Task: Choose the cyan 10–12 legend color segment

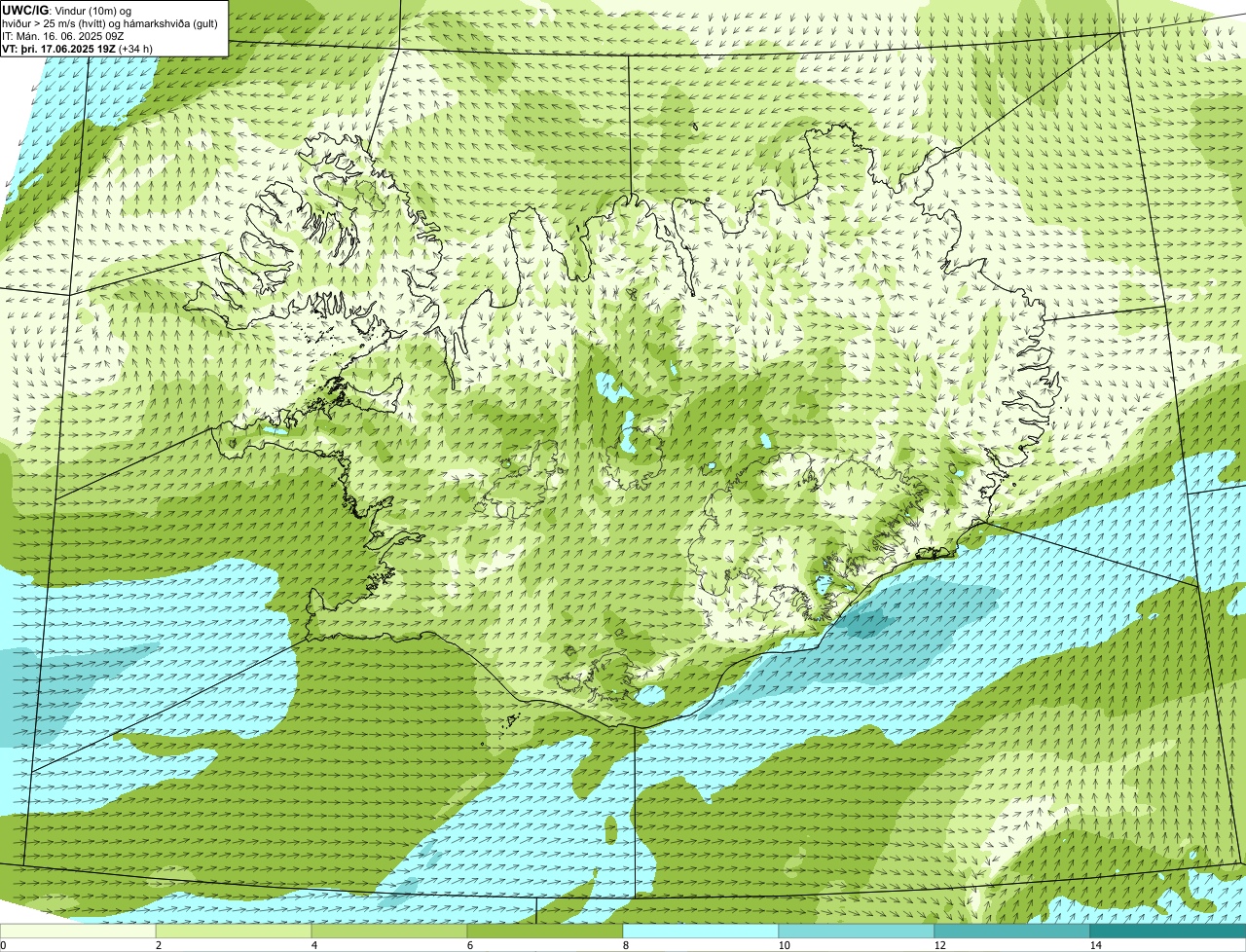Action: point(857,931)
